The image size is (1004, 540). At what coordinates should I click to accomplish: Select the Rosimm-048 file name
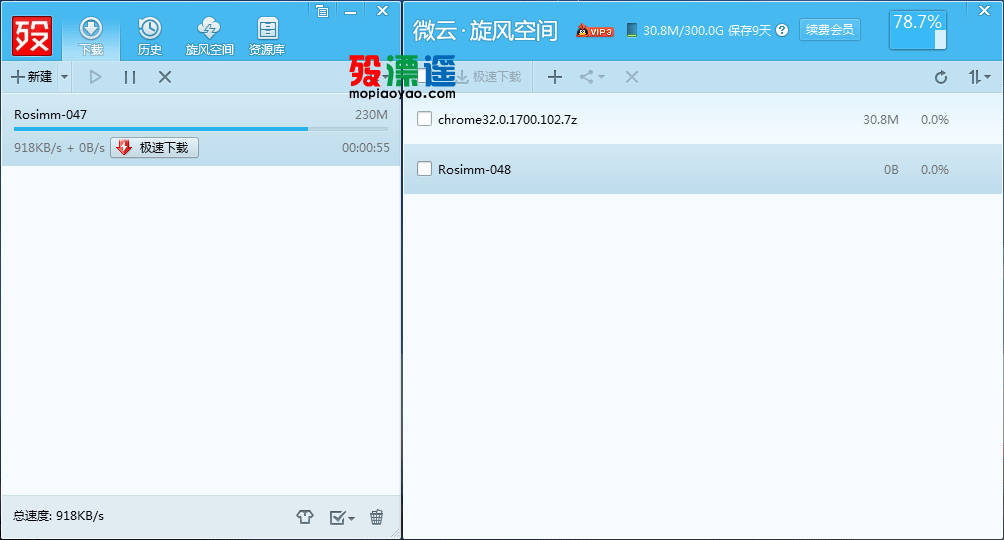click(474, 170)
